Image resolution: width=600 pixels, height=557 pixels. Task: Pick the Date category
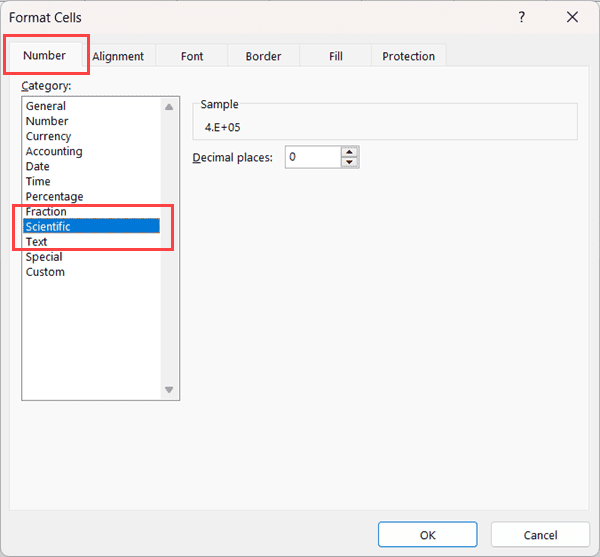[x=37, y=166]
